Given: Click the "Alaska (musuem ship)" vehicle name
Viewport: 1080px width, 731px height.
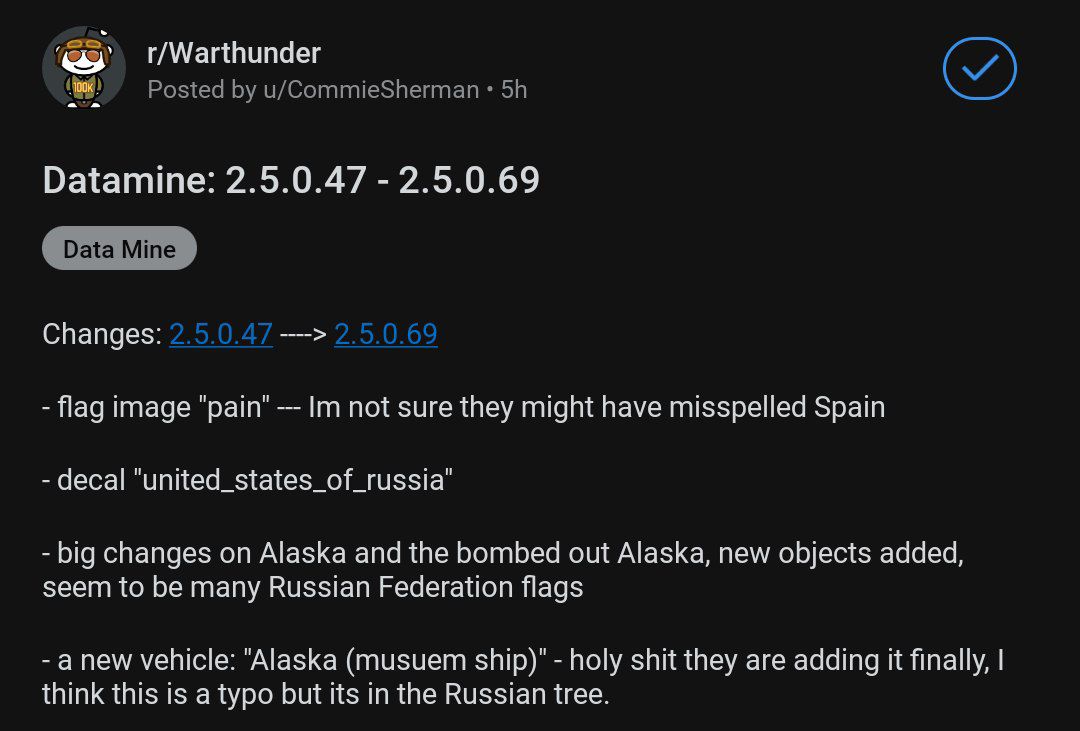Looking at the screenshot, I should click(x=394, y=660).
